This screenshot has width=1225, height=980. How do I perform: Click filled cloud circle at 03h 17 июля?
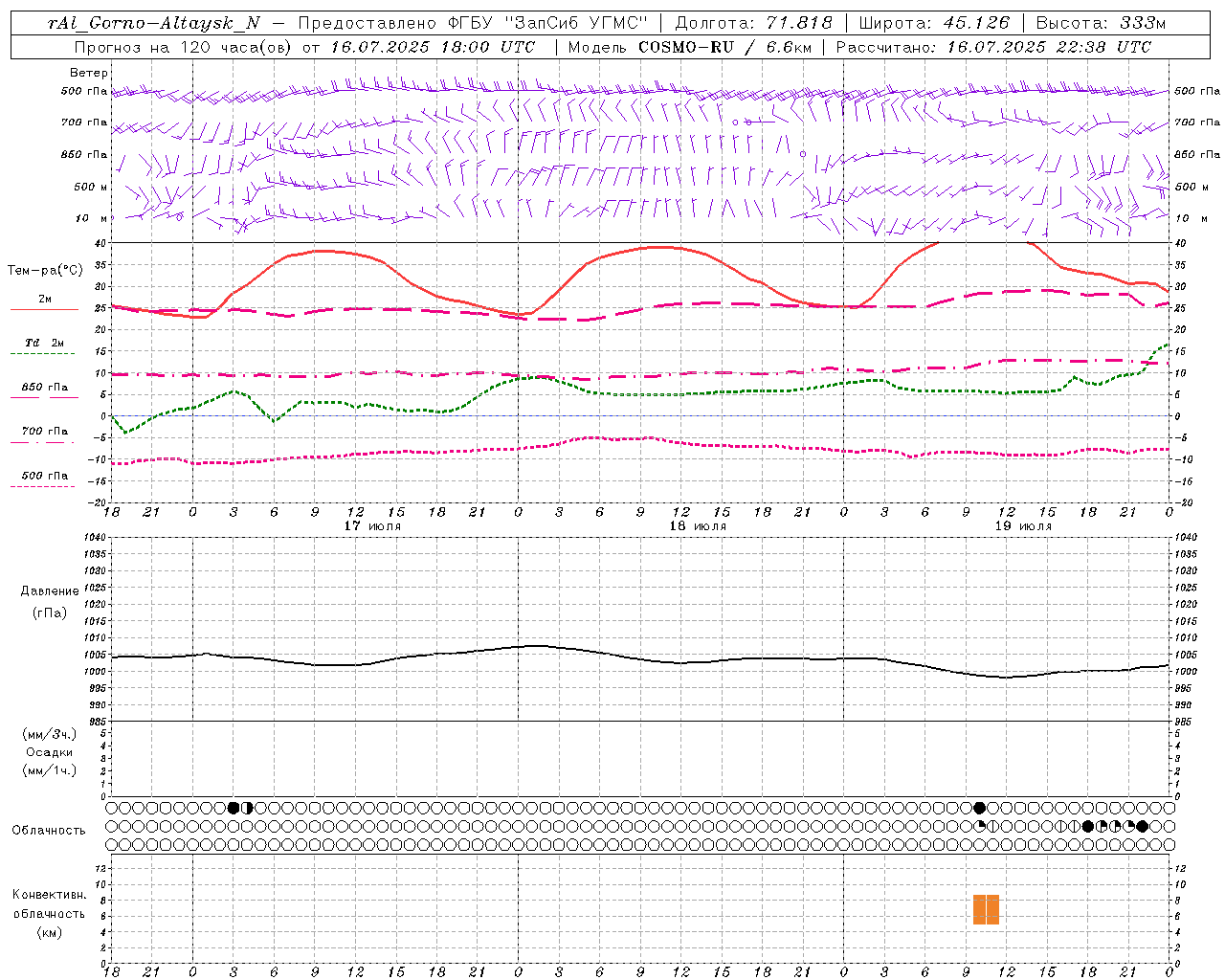[x=234, y=808]
